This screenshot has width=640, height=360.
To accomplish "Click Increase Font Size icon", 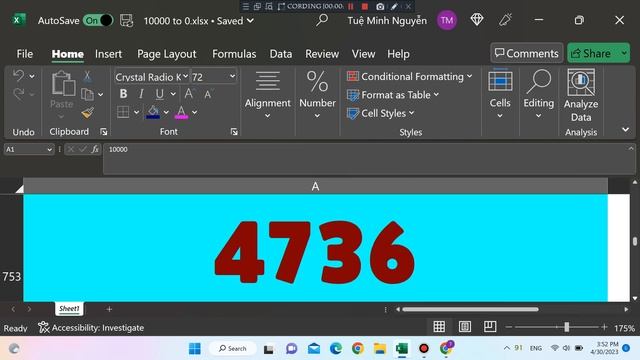I will (189, 94).
